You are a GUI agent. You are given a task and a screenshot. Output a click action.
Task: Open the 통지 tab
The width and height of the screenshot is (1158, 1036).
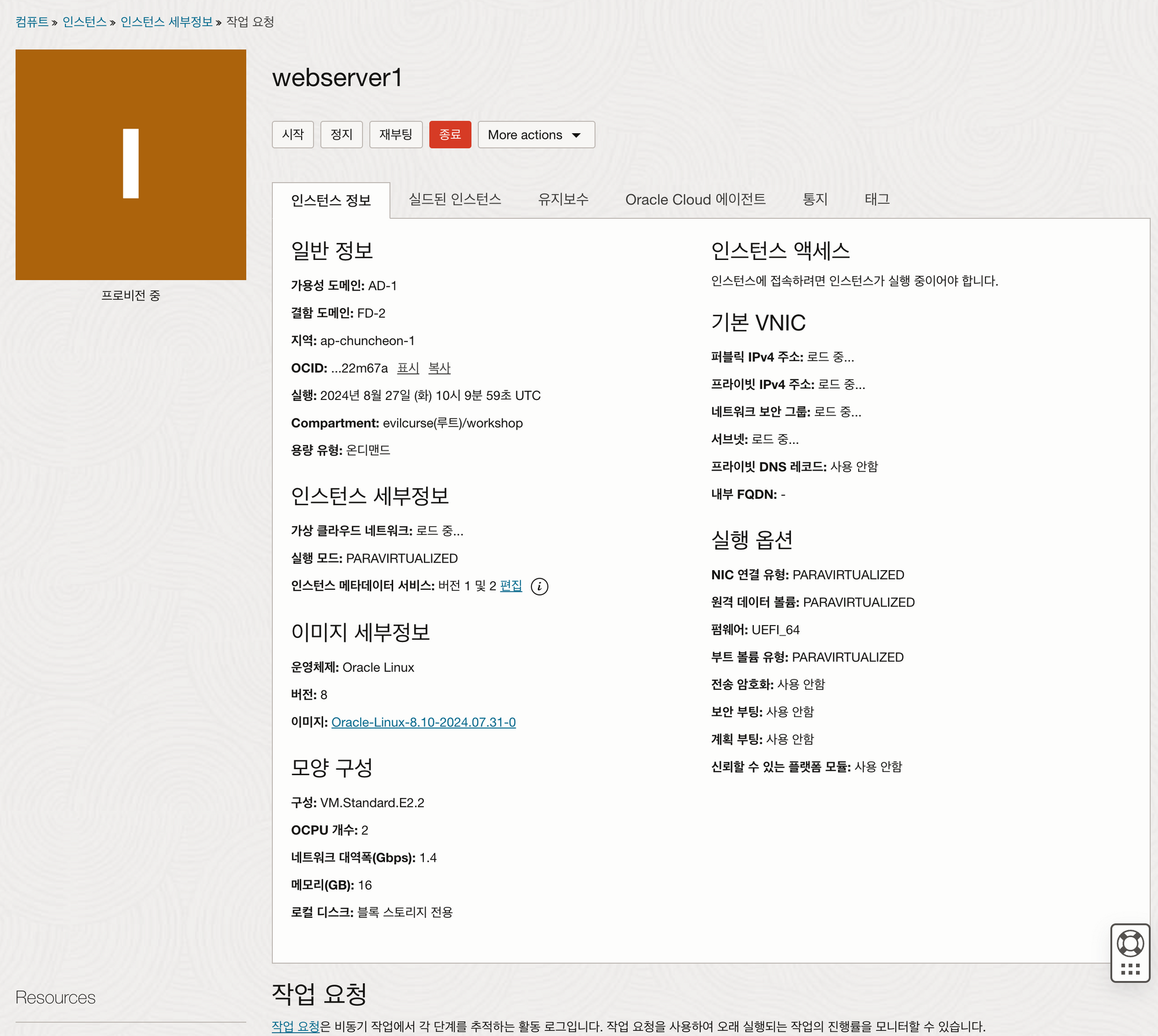tap(815, 200)
